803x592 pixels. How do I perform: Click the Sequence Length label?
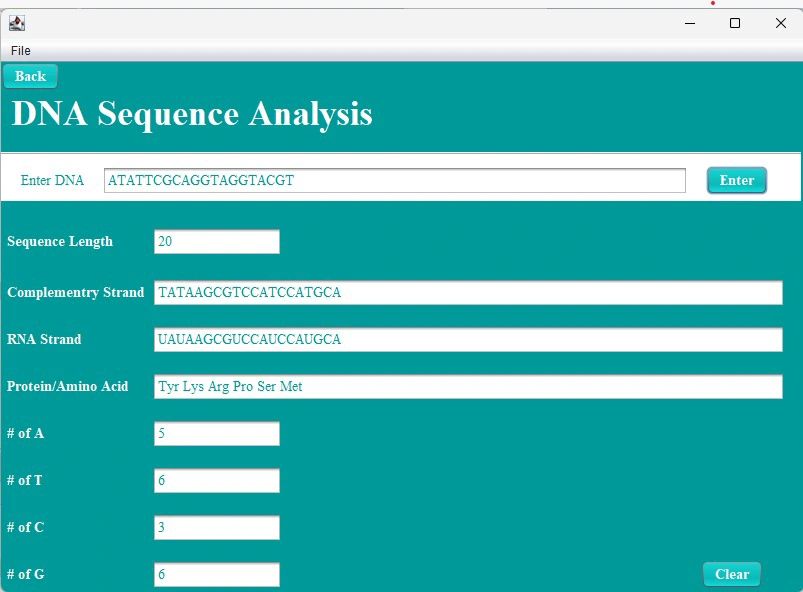click(59, 241)
